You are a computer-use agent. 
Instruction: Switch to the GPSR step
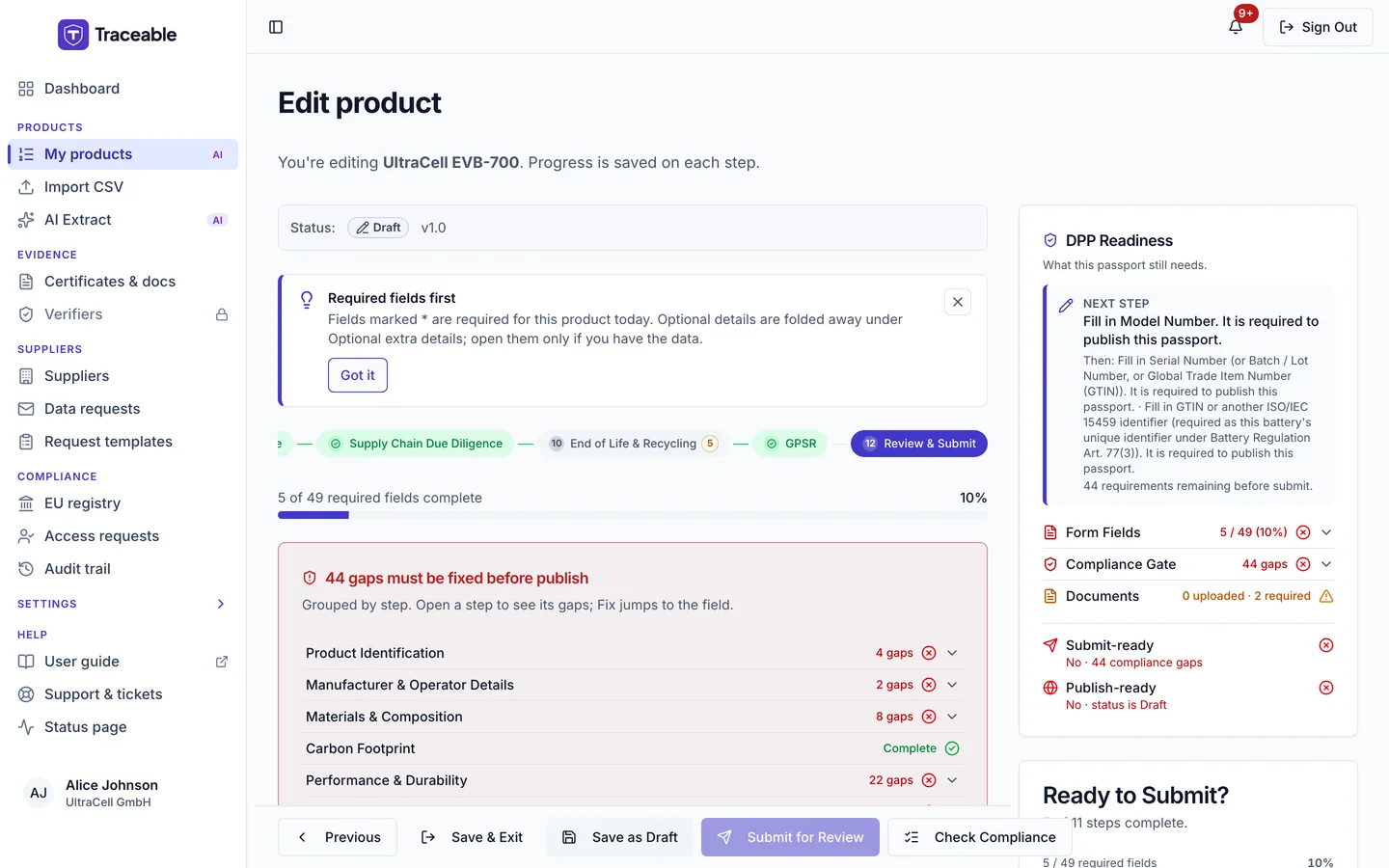coord(790,444)
